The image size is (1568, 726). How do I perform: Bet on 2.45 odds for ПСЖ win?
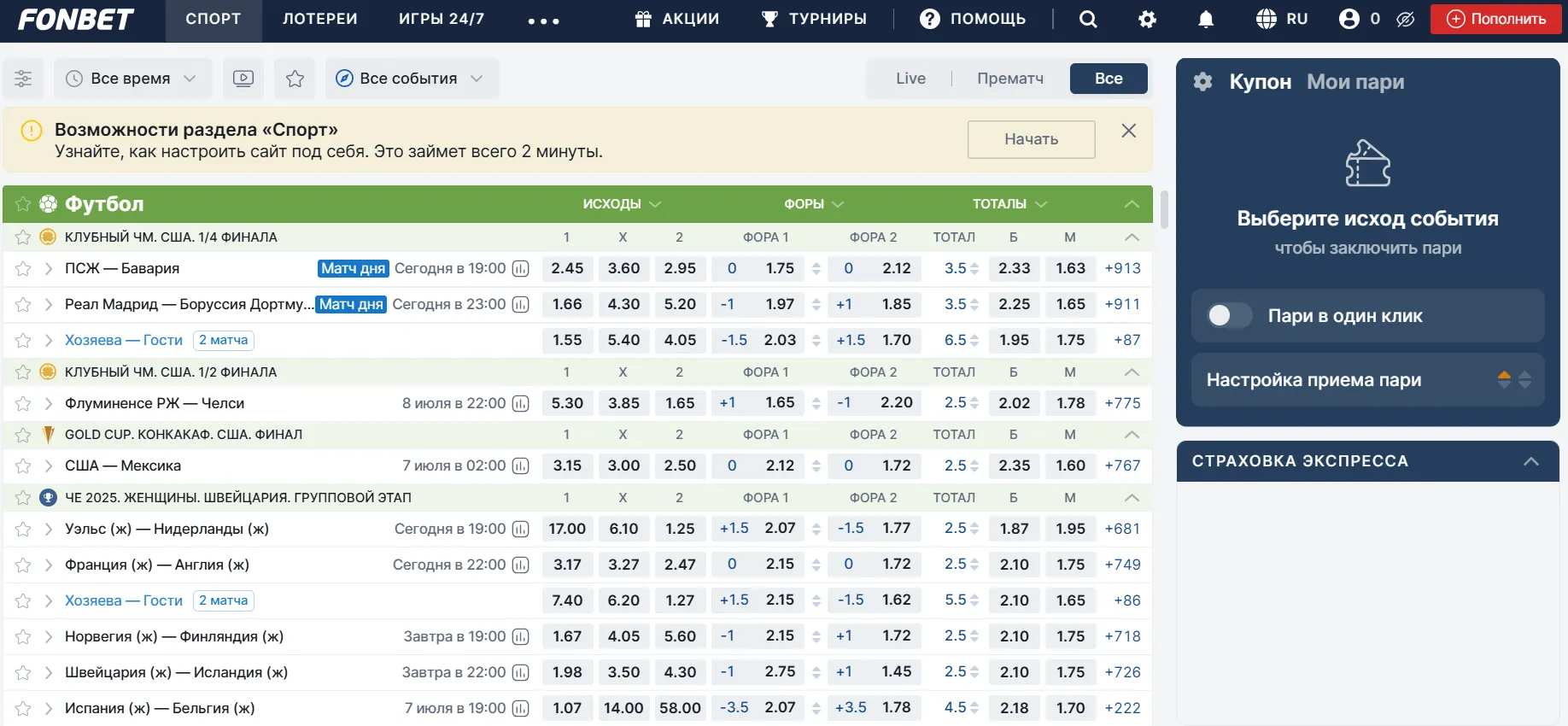tap(567, 268)
